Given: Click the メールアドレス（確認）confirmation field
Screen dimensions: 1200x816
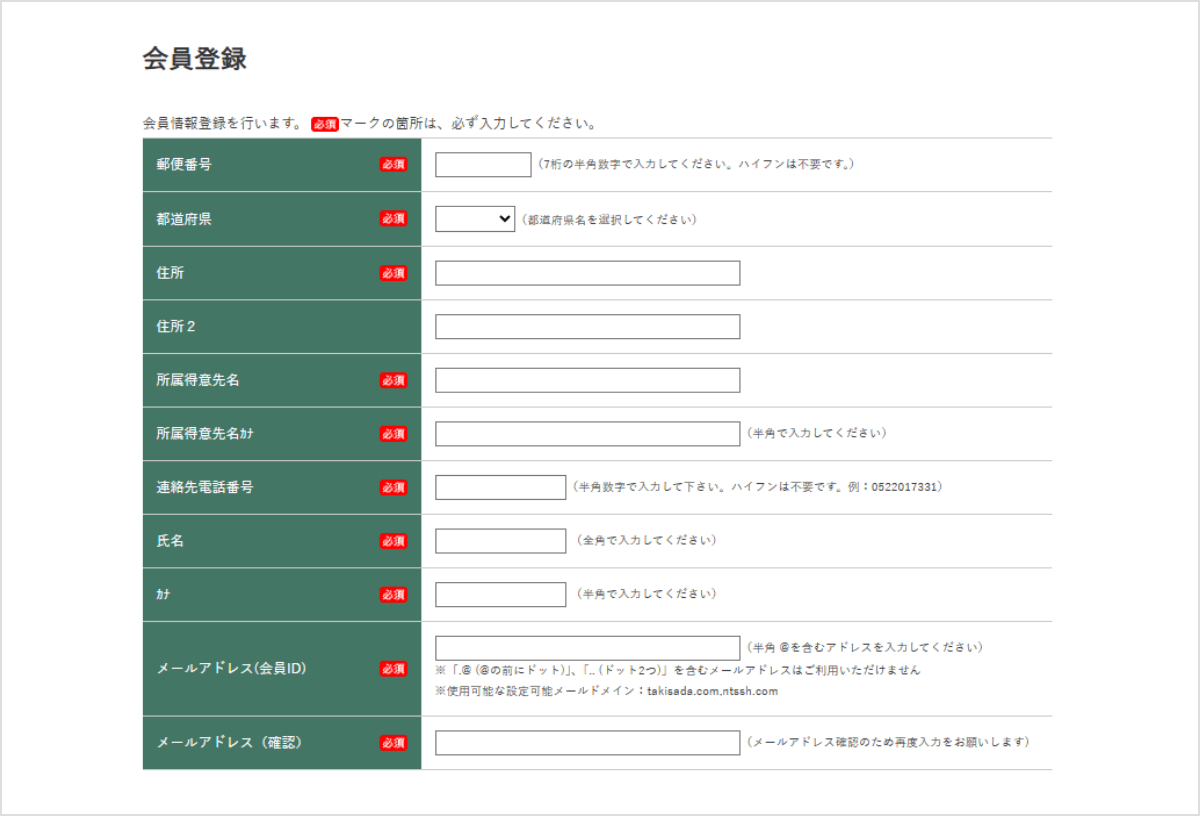Looking at the screenshot, I should pos(586,743).
